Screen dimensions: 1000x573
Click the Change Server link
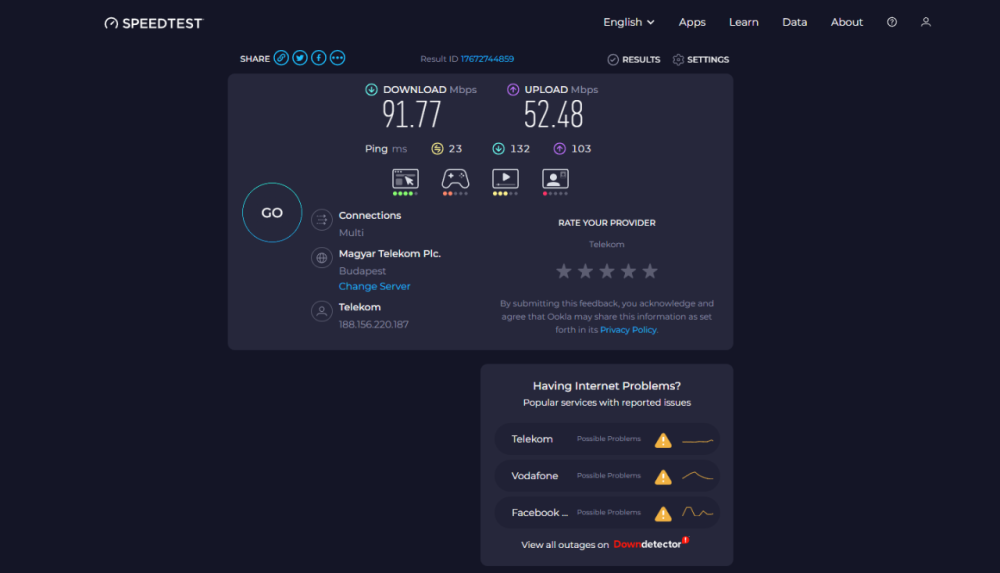coord(374,286)
